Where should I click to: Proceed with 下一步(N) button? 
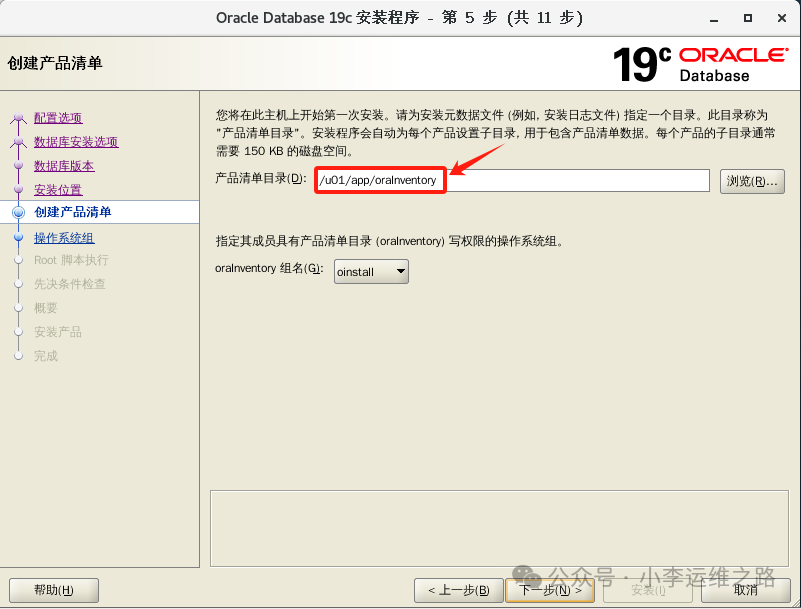click(550, 591)
